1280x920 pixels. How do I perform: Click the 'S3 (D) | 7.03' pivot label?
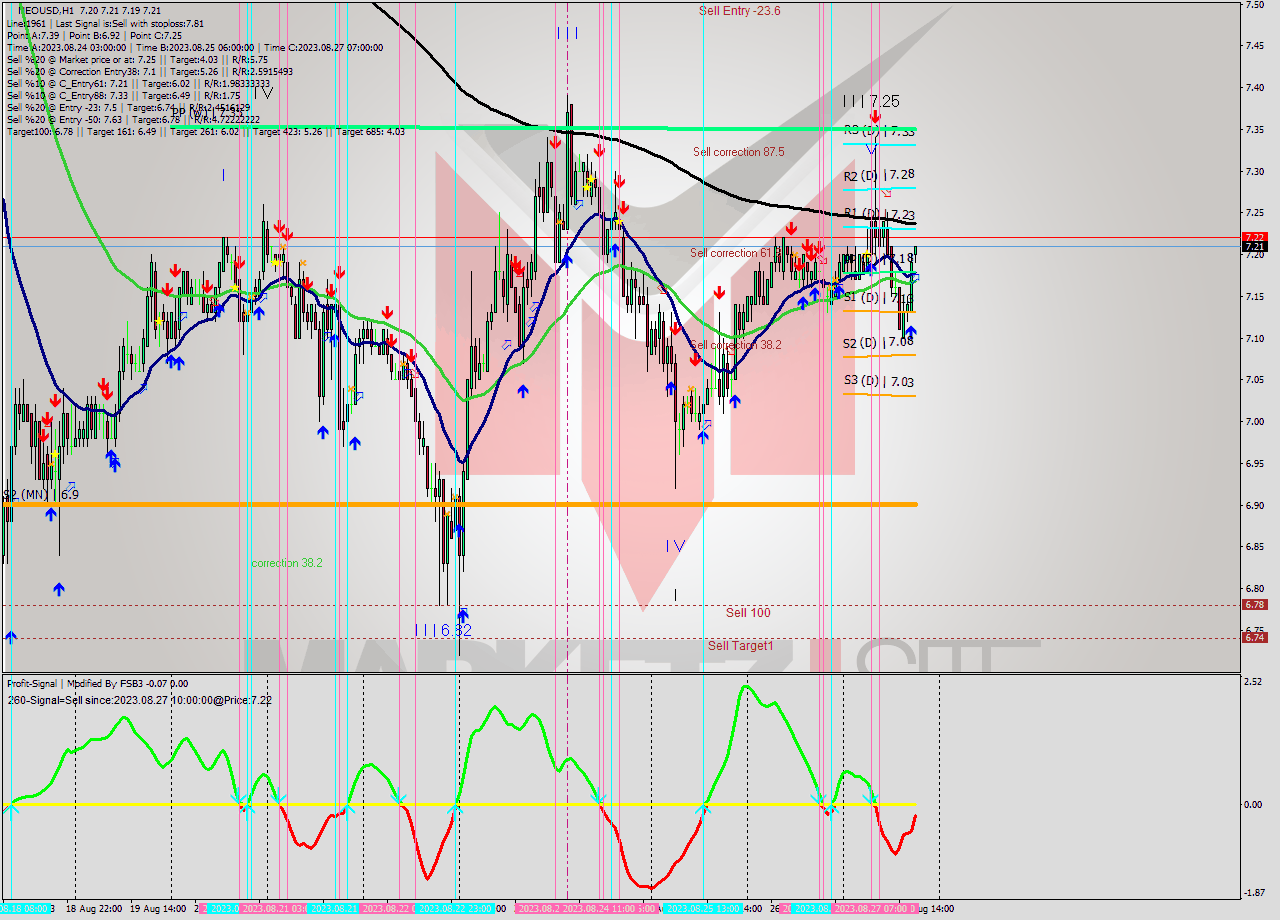click(x=878, y=381)
